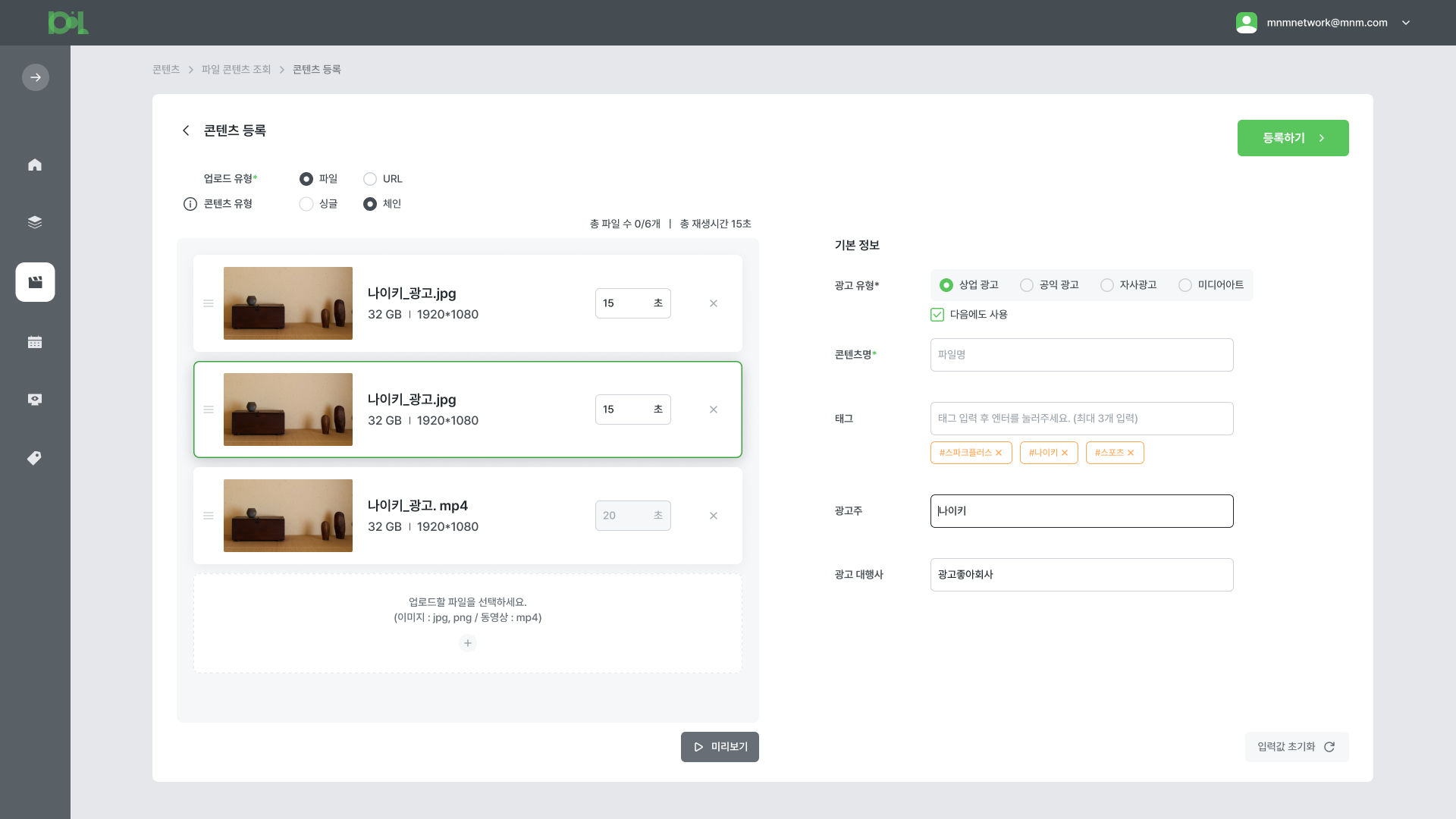This screenshot has width=1456, height=819.
Task: Click the home icon in sidebar
Action: click(35, 165)
